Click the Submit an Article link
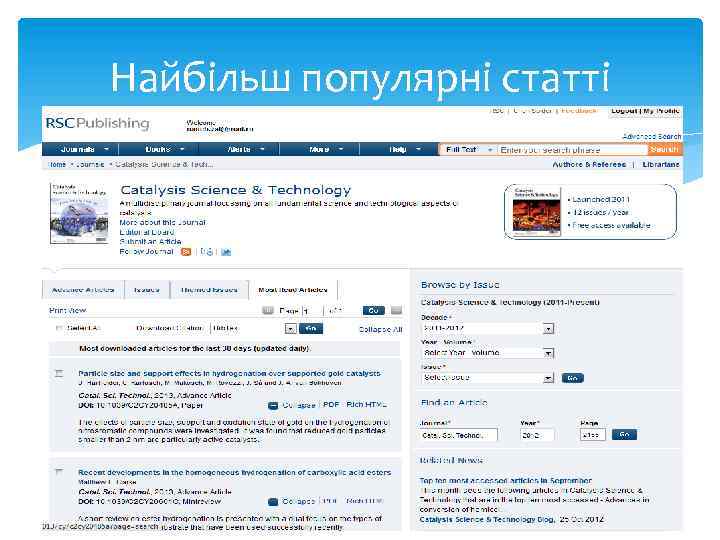 point(150,242)
